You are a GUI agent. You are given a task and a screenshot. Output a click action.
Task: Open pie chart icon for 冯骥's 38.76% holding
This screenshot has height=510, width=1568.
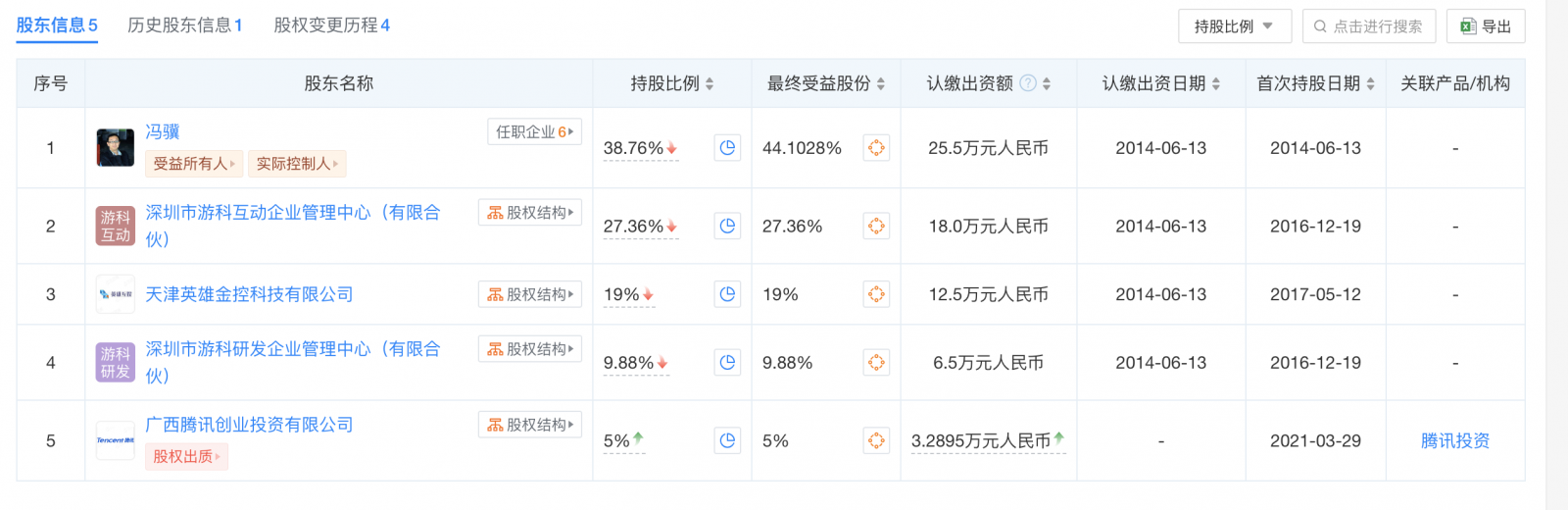coord(727,148)
